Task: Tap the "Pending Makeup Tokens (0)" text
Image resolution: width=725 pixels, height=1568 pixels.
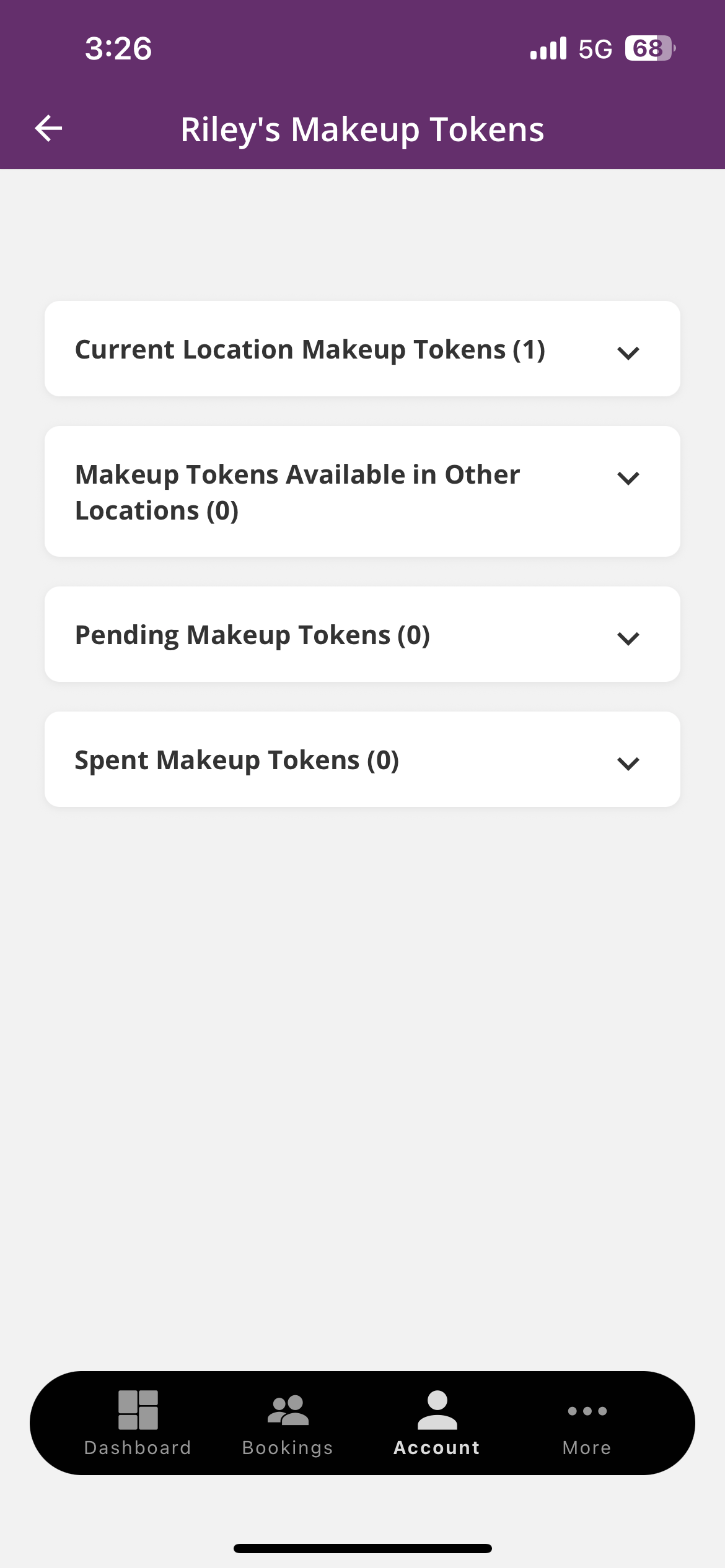Action: (252, 635)
